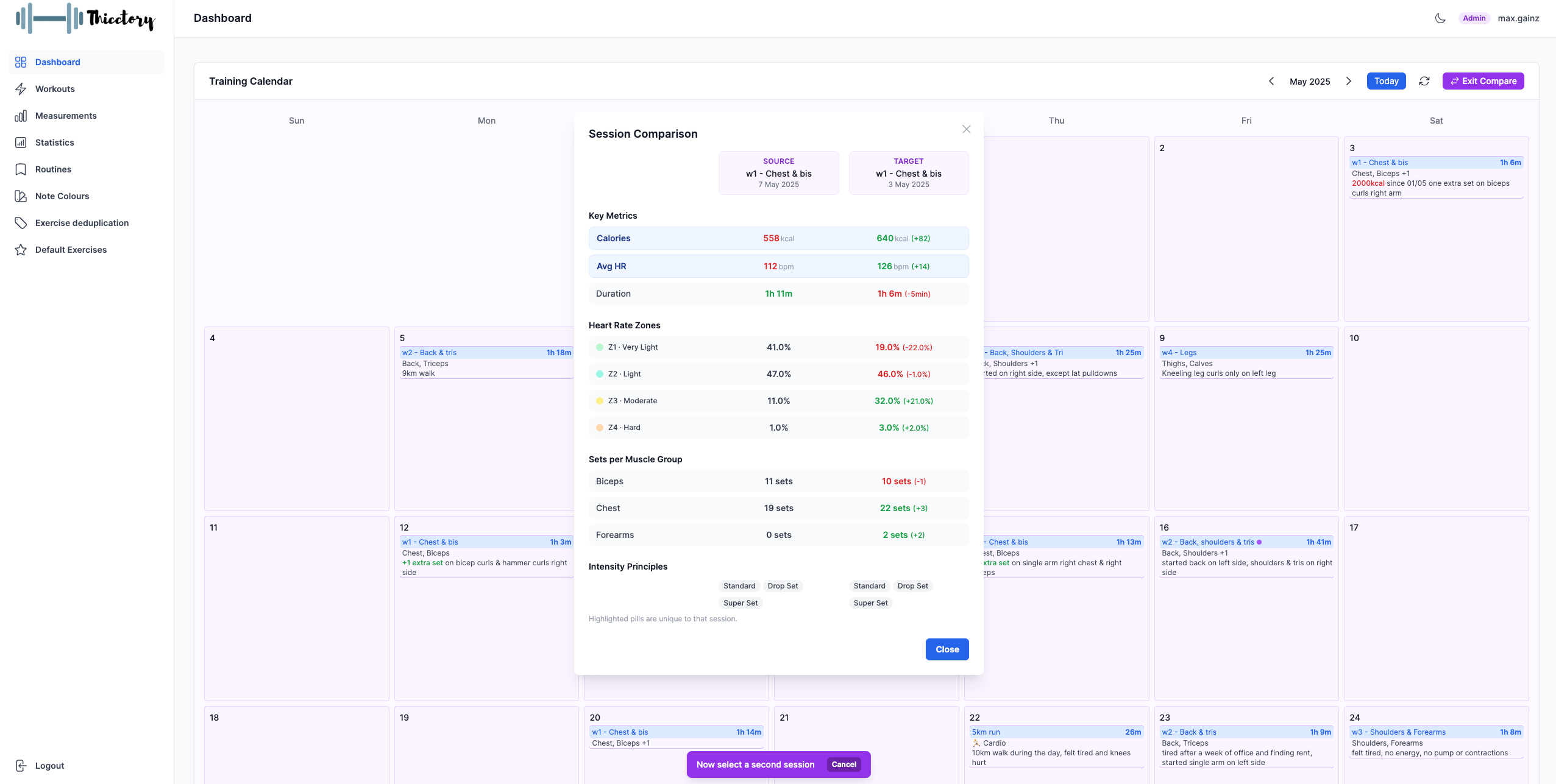The height and width of the screenshot is (784, 1556).
Task: Go to next month chevron
Action: coord(1349,81)
